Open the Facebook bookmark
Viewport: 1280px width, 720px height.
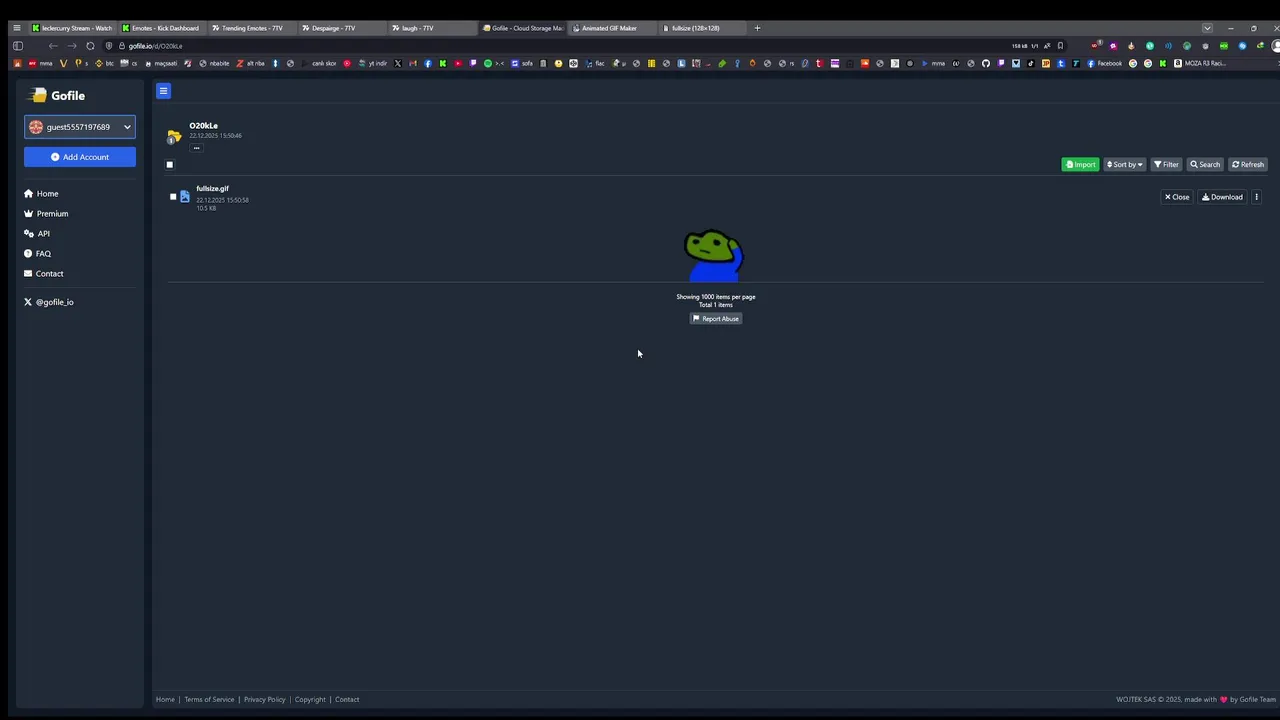[x=1104, y=63]
